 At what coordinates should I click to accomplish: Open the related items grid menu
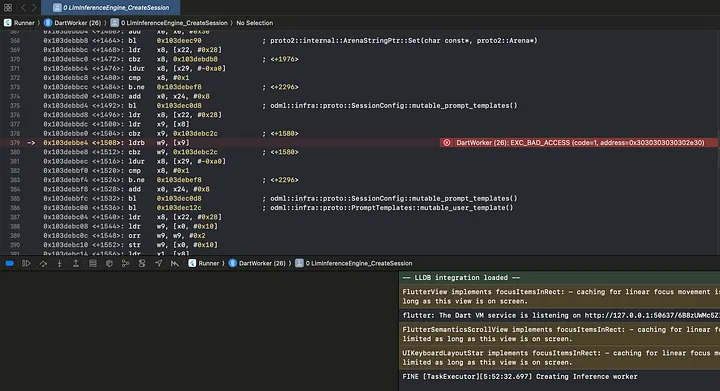pyautogui.click(x=8, y=7)
